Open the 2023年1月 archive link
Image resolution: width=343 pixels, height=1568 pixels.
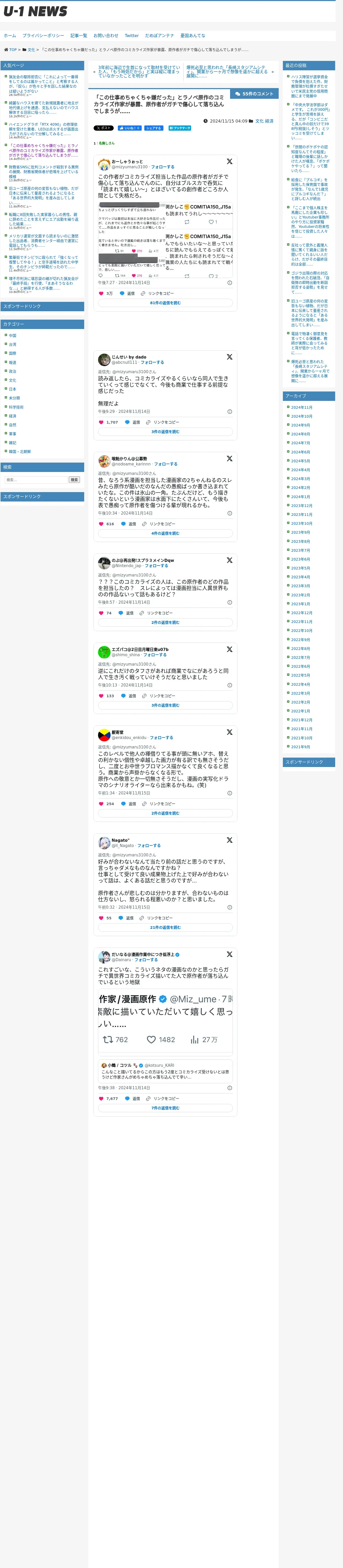(300, 604)
